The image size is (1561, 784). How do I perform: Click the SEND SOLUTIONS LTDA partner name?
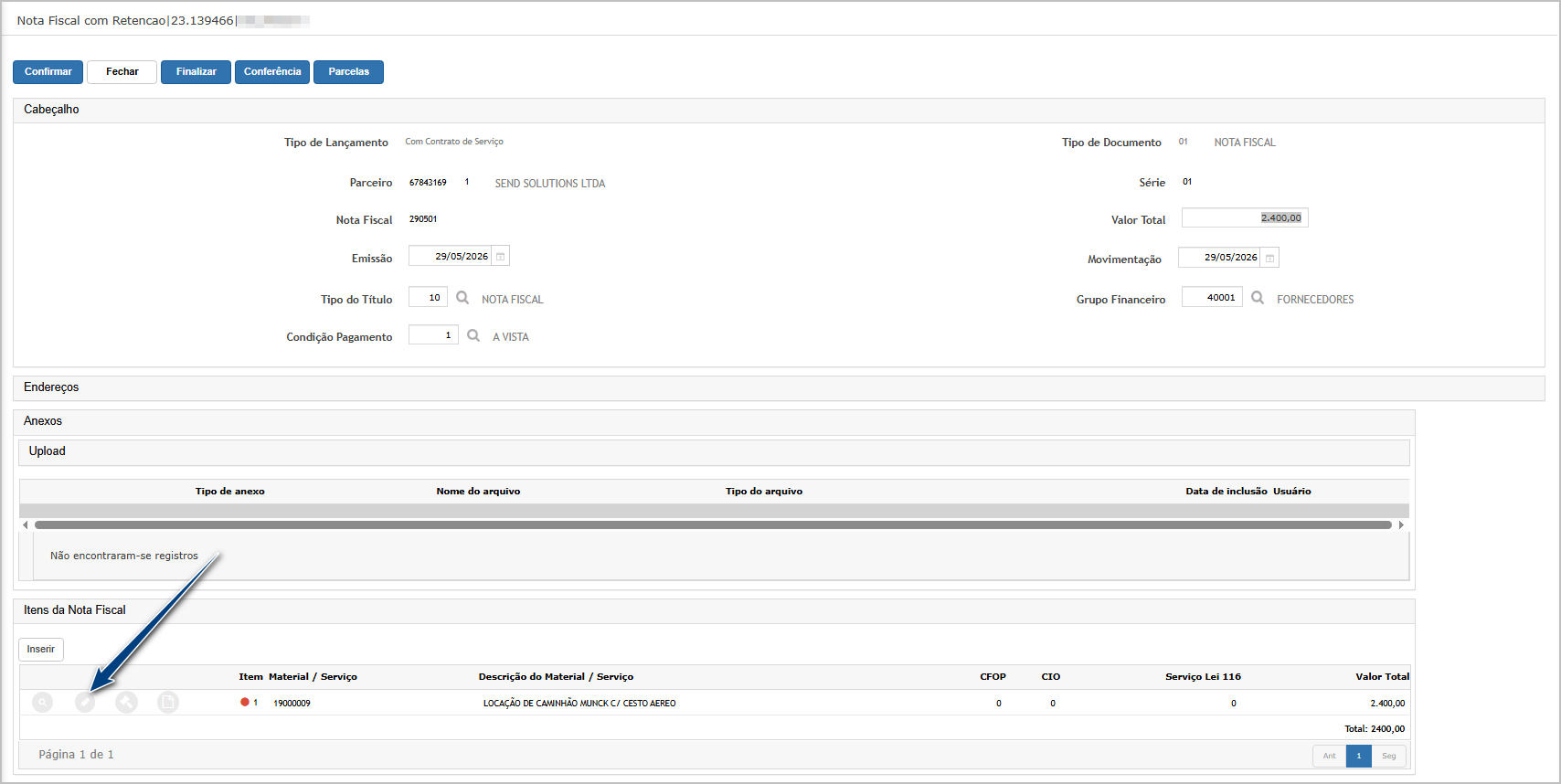(550, 184)
